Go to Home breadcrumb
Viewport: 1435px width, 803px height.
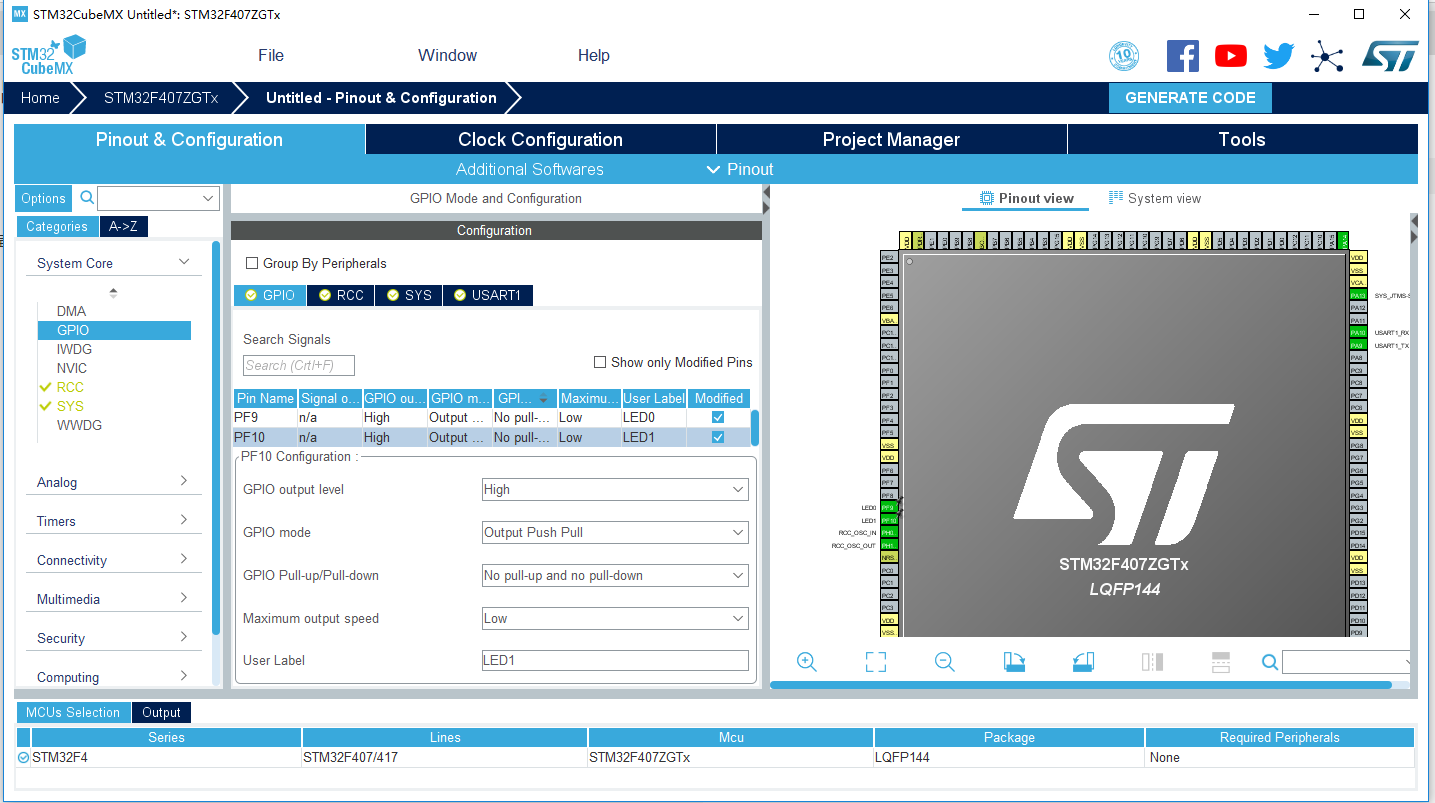[x=40, y=98]
